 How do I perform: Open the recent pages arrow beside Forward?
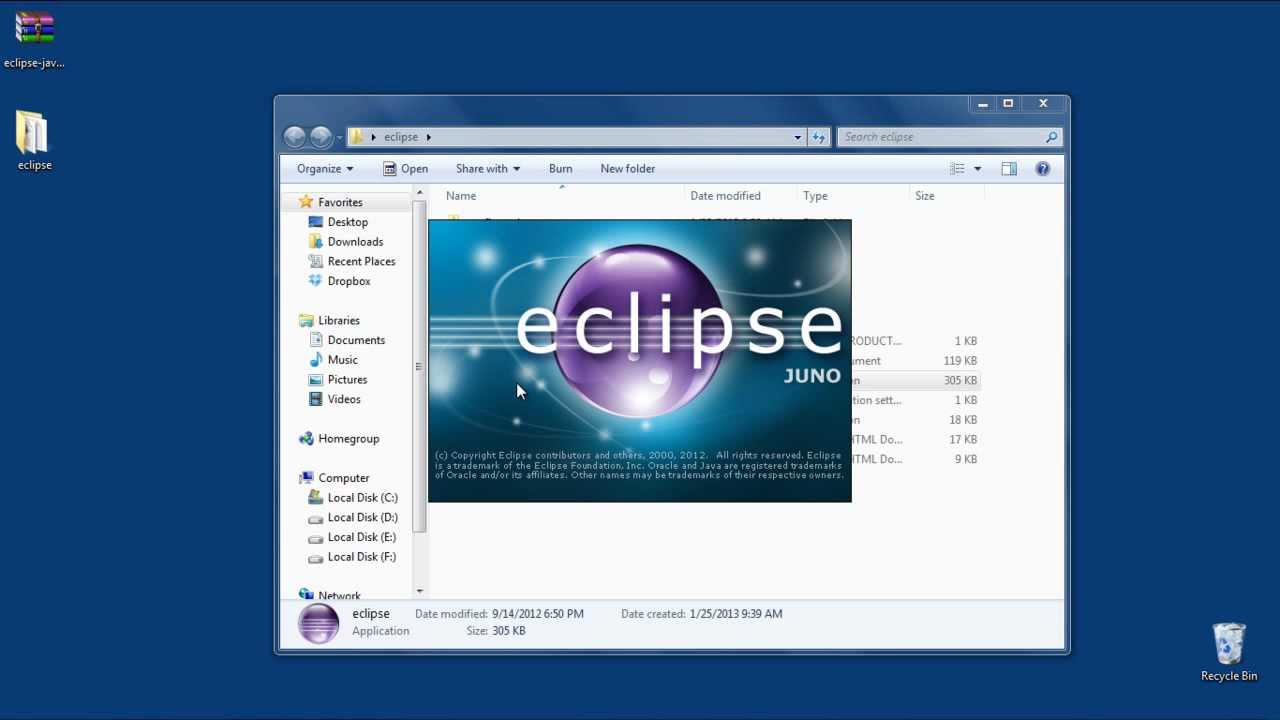coord(339,137)
